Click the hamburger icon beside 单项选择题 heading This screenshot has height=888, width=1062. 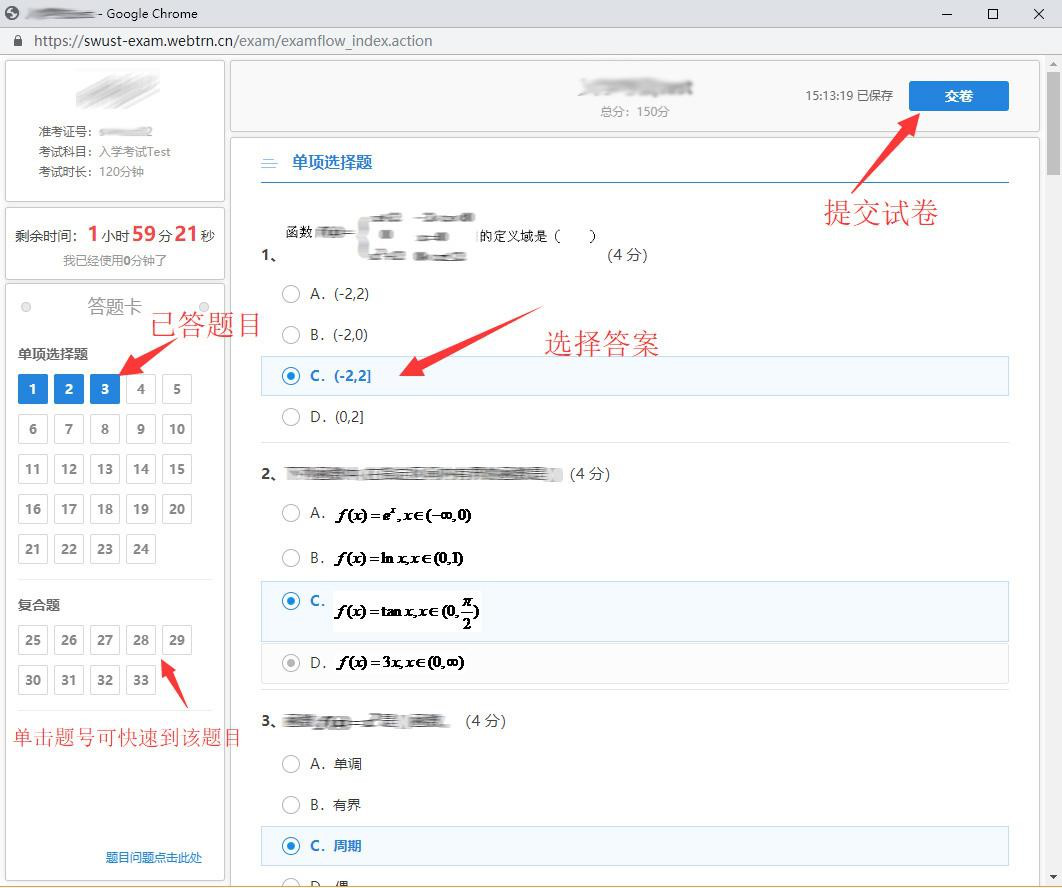coord(268,162)
